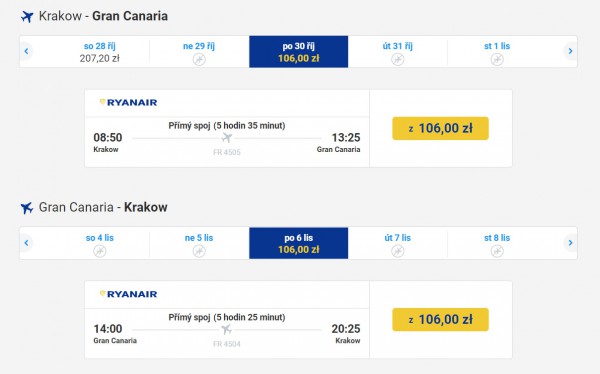
Task: Select the út 7 lis return date tab
Action: tap(398, 243)
